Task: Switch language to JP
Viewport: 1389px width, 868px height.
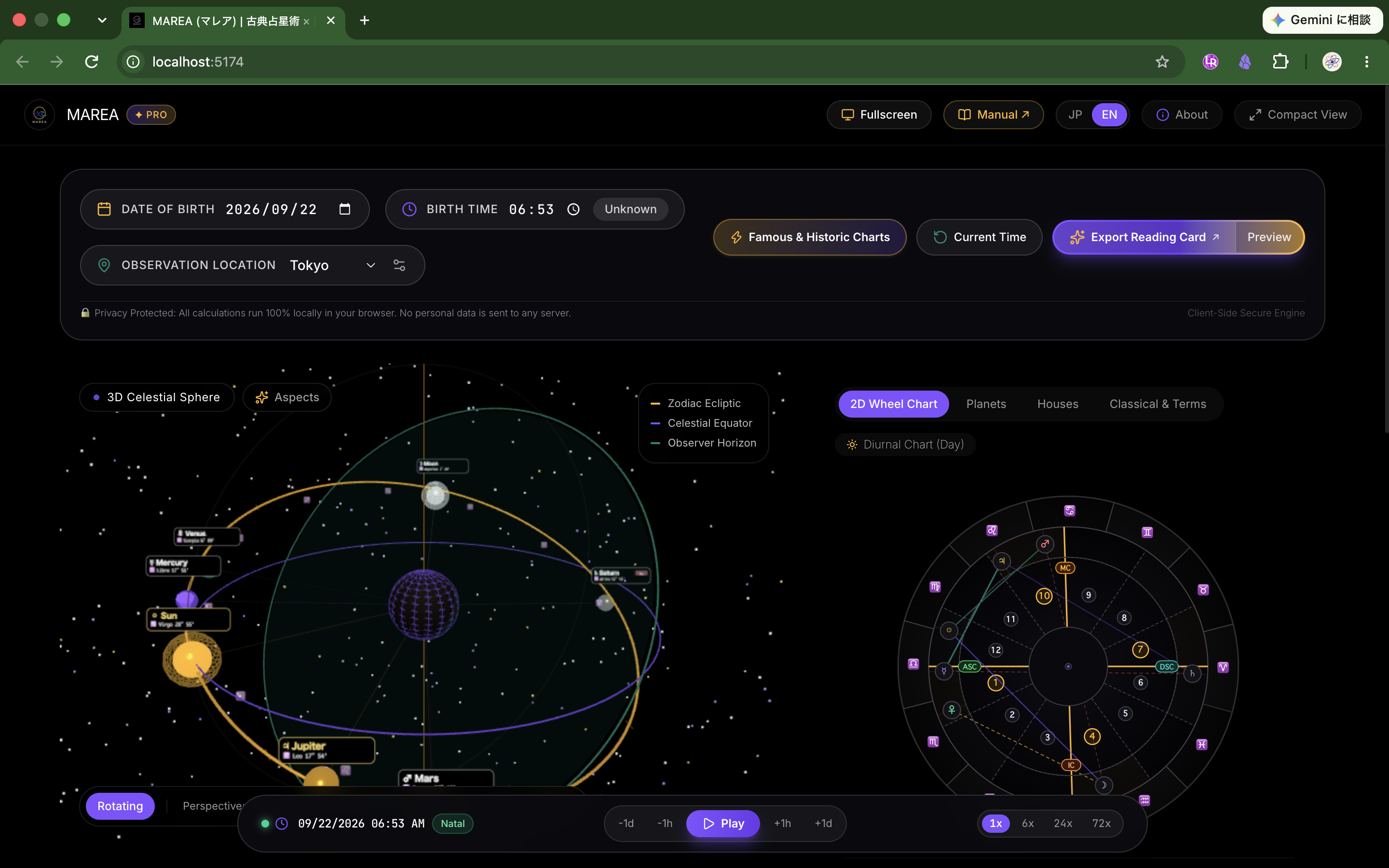Action: (1075, 115)
